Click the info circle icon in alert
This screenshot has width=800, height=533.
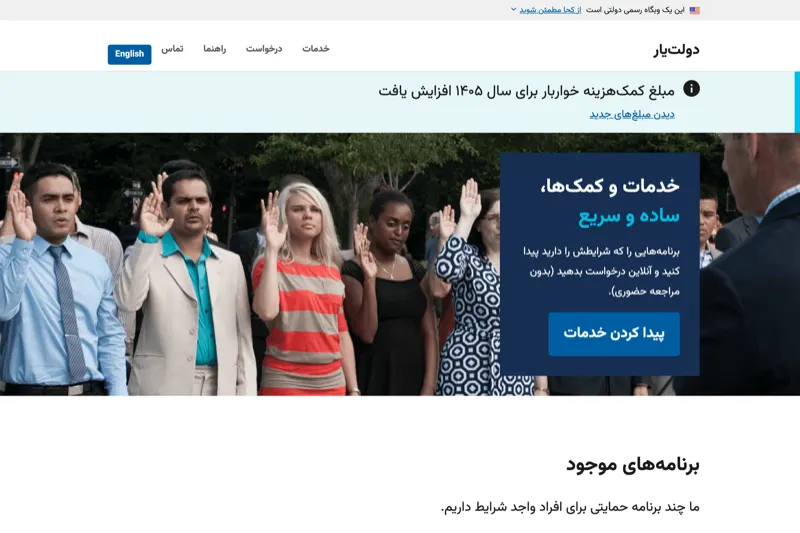(x=691, y=89)
